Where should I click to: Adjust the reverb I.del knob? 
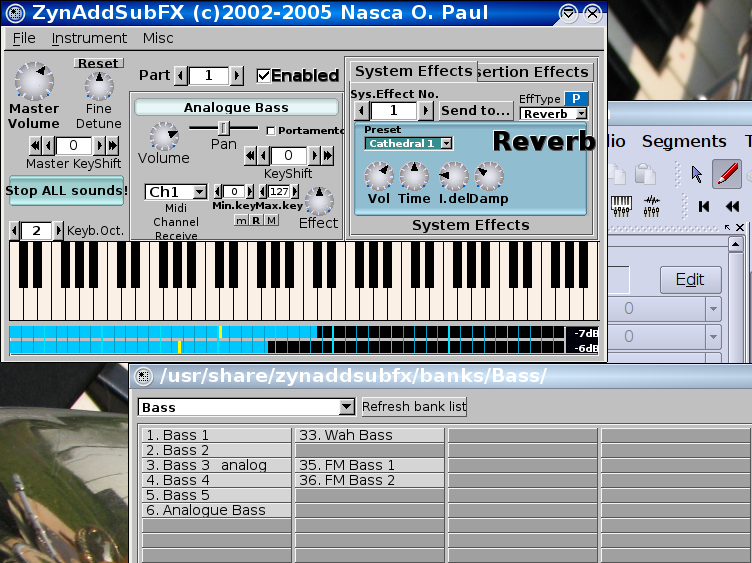454,176
